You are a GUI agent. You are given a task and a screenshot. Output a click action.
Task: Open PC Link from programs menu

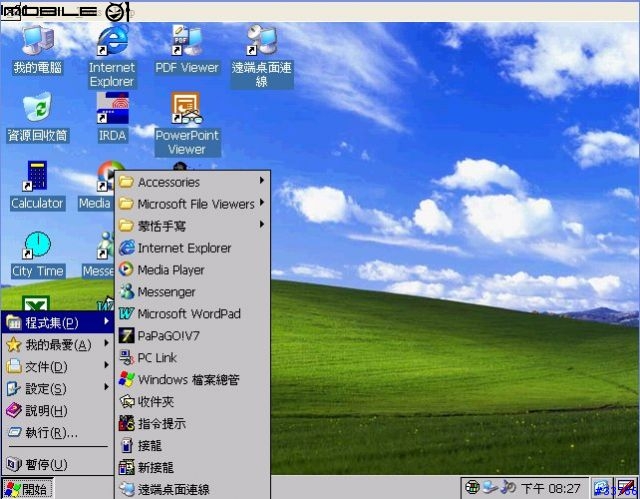click(x=192, y=358)
